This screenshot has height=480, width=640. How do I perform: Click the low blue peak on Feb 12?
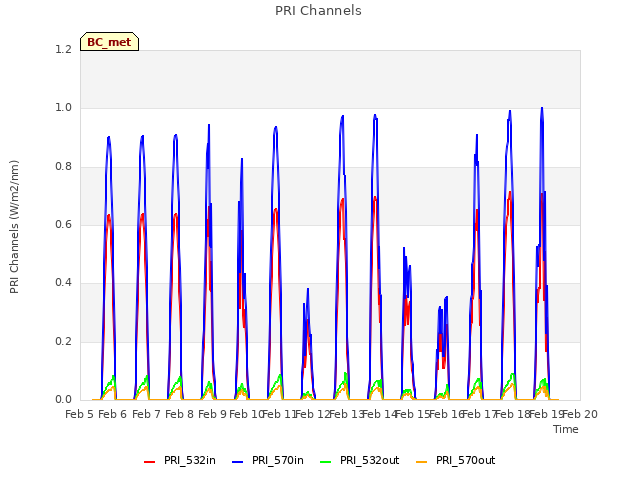(x=308, y=289)
